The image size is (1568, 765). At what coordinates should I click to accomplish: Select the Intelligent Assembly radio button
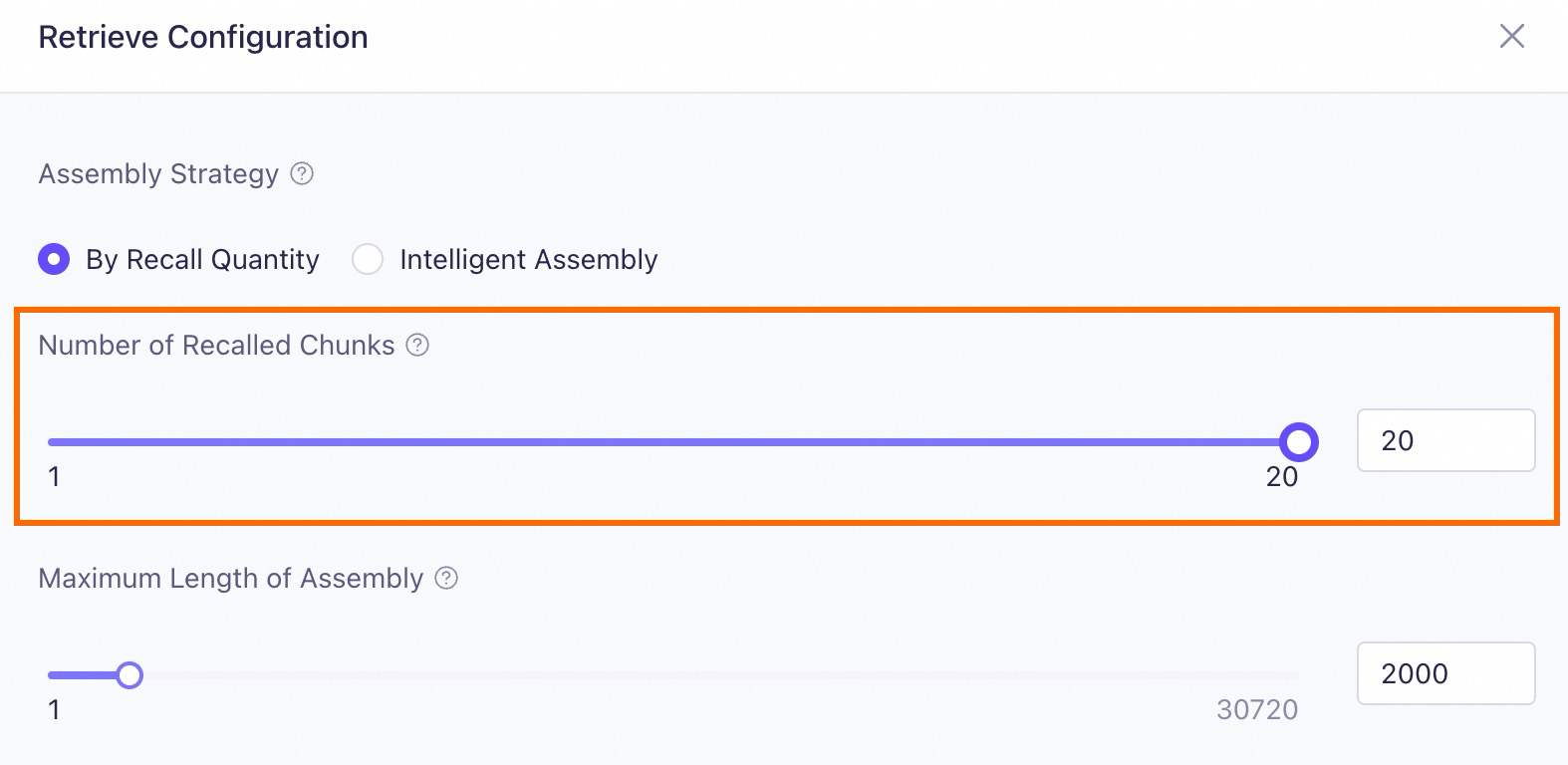[368, 260]
